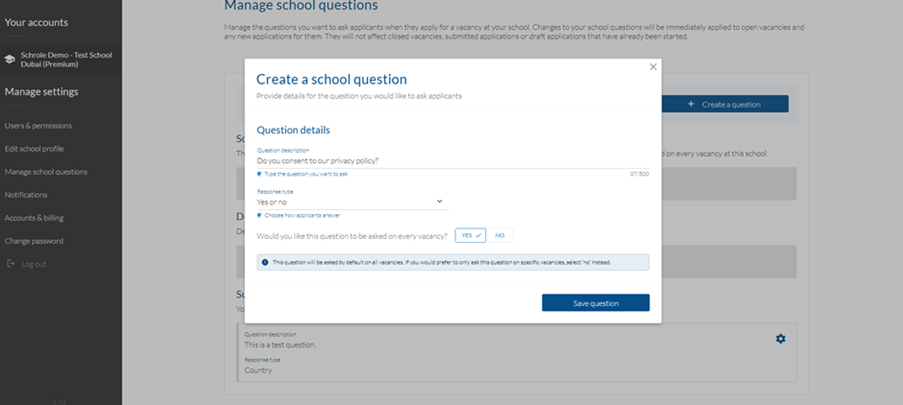
Task: Click the Country response type value
Action: (258, 370)
